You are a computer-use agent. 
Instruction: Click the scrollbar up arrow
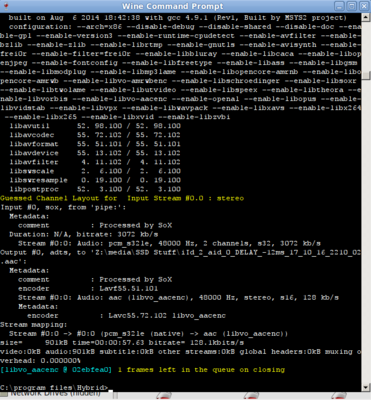click(x=366, y=18)
